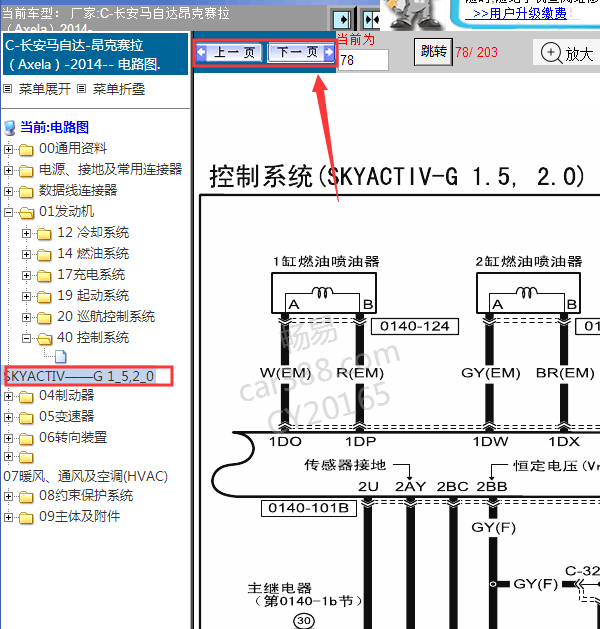Expand the 06转向装置 node
The height and width of the screenshot is (629, 600).
point(8,438)
